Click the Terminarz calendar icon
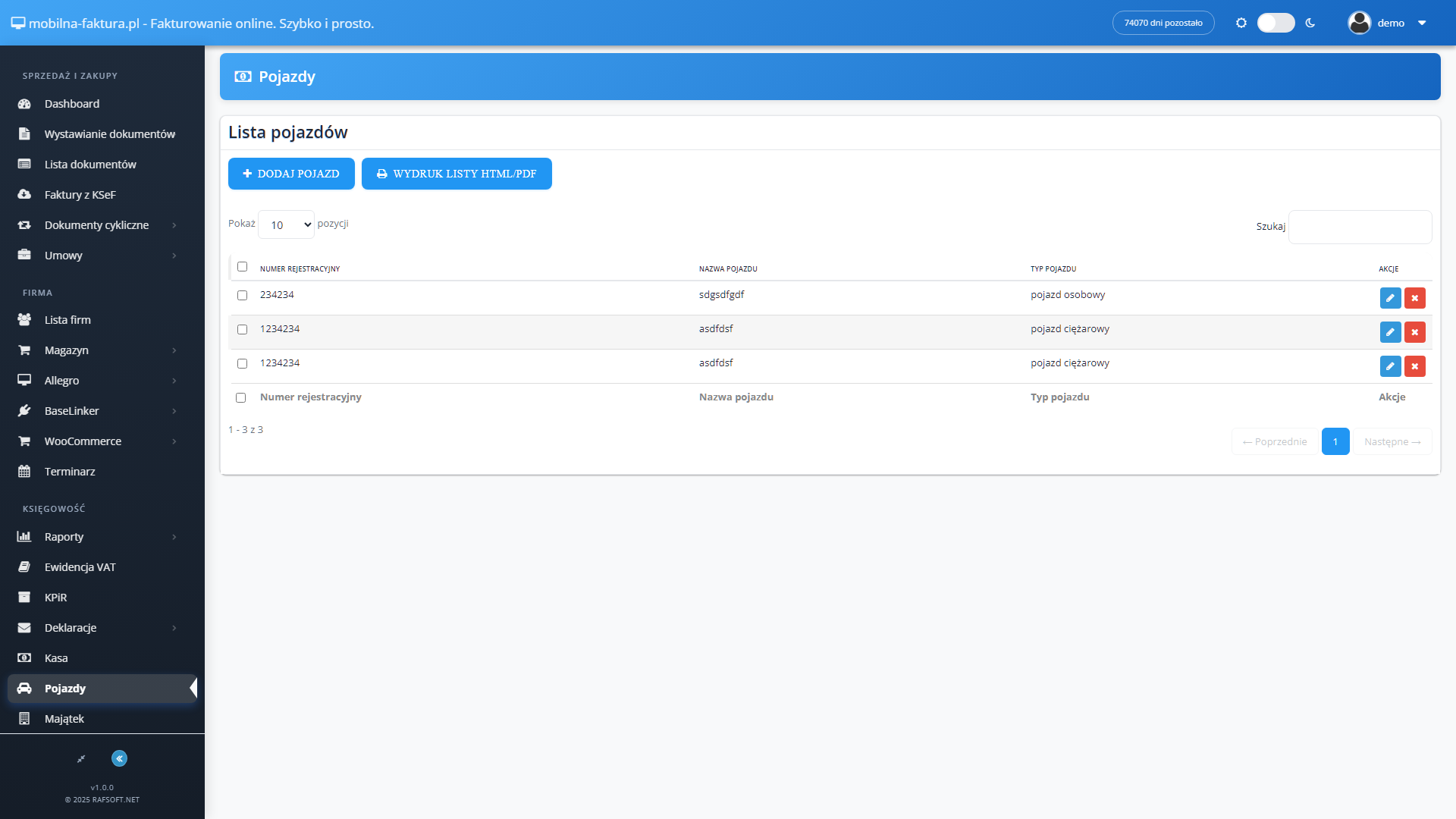This screenshot has height=819, width=1456. pyautogui.click(x=24, y=472)
